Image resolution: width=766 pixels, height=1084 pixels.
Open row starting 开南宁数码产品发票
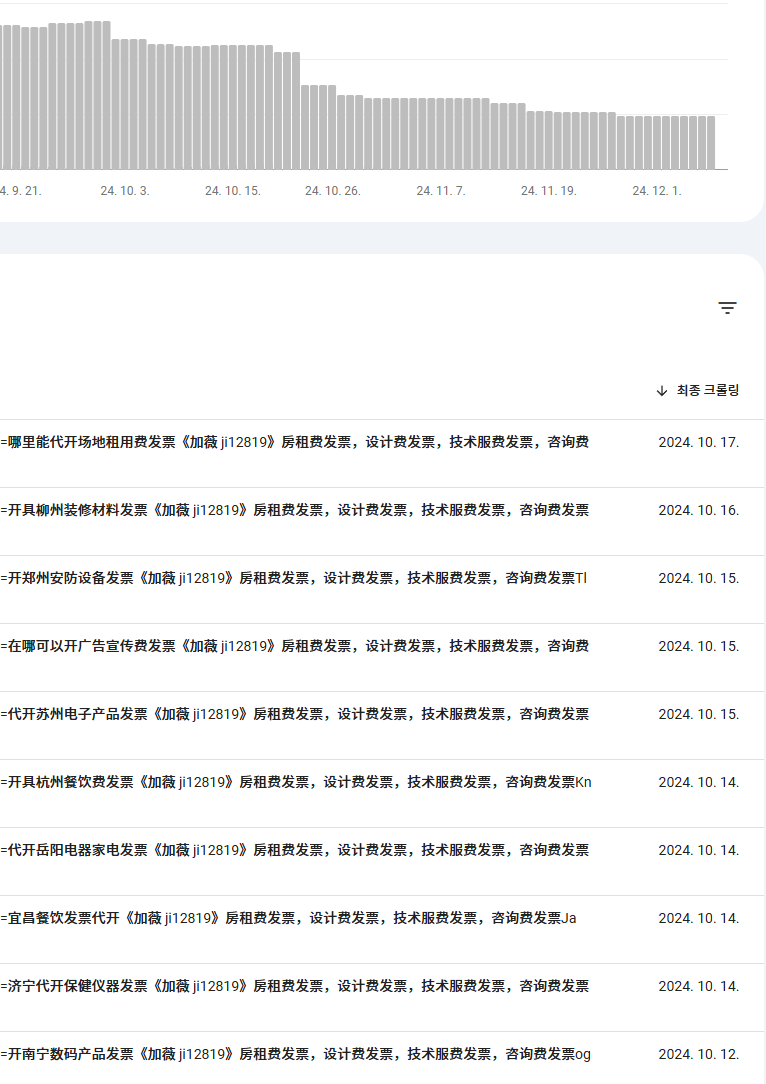point(382,1058)
